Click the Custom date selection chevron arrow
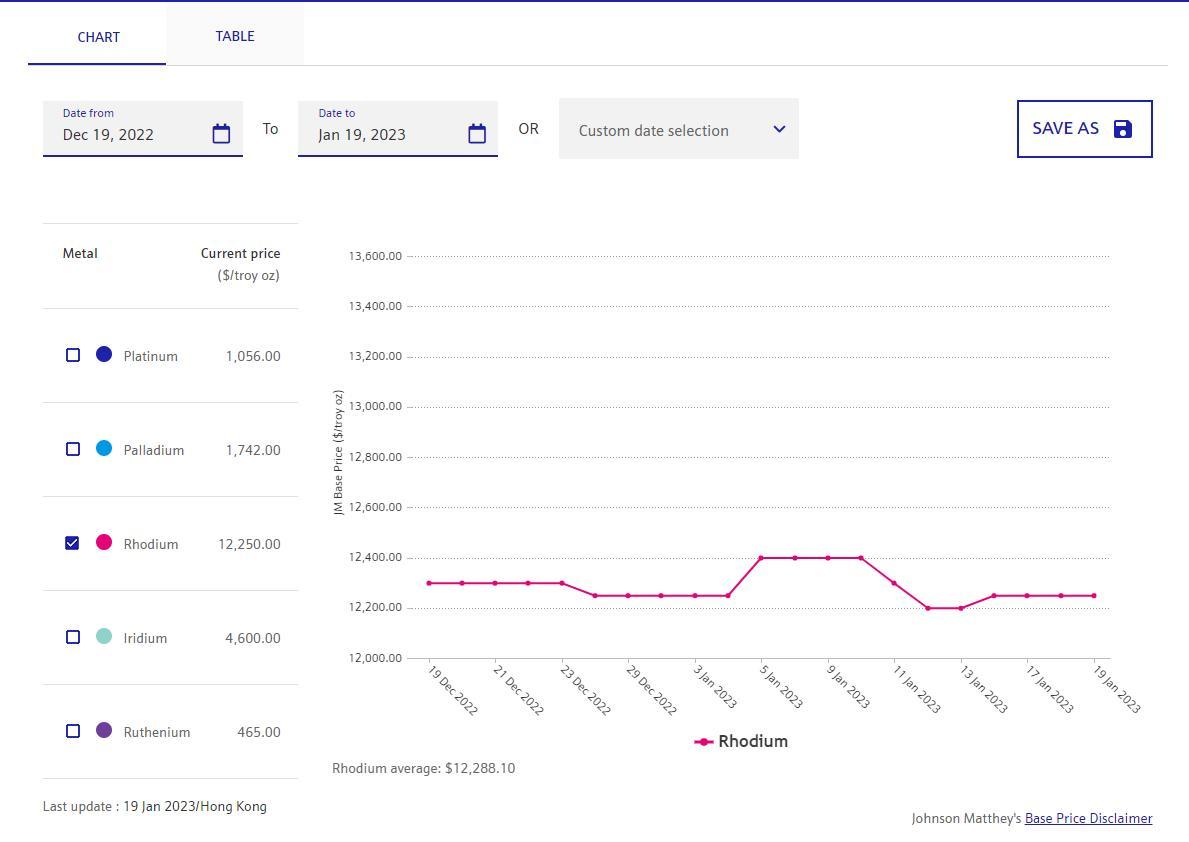This screenshot has height=842, width=1189. (779, 129)
